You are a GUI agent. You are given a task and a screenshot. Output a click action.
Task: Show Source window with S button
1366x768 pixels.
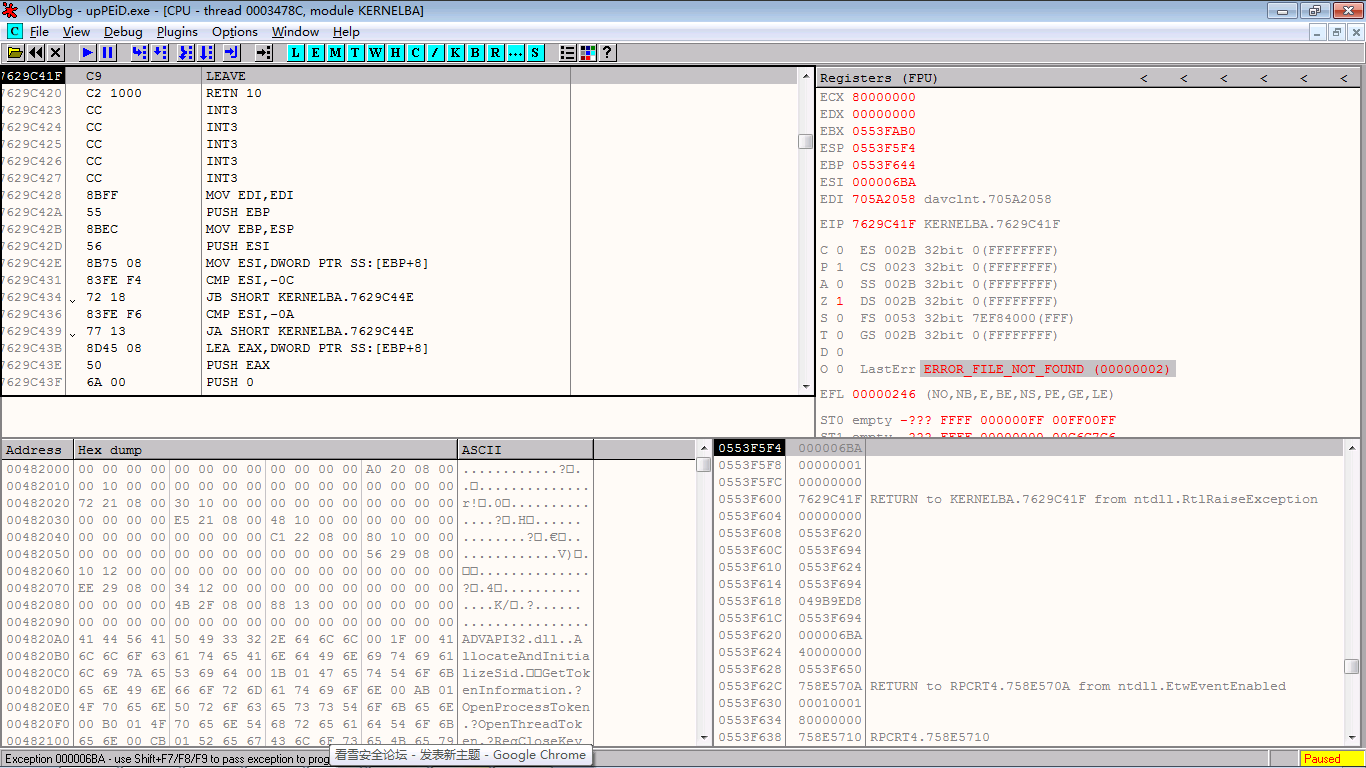pos(536,52)
